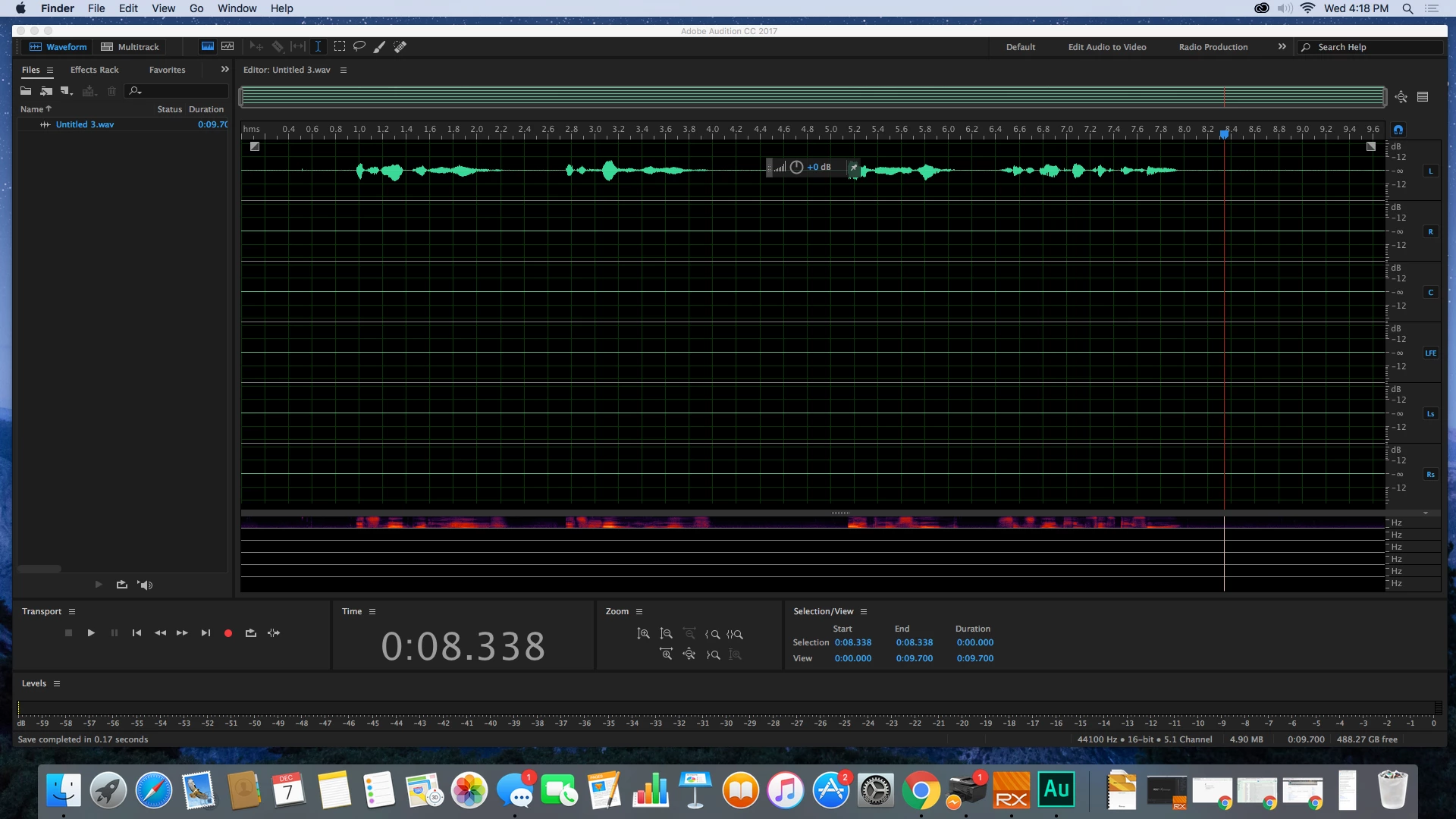Screen dimensions: 1456x819
Task: Click the Open File folder icon
Action: [26, 91]
